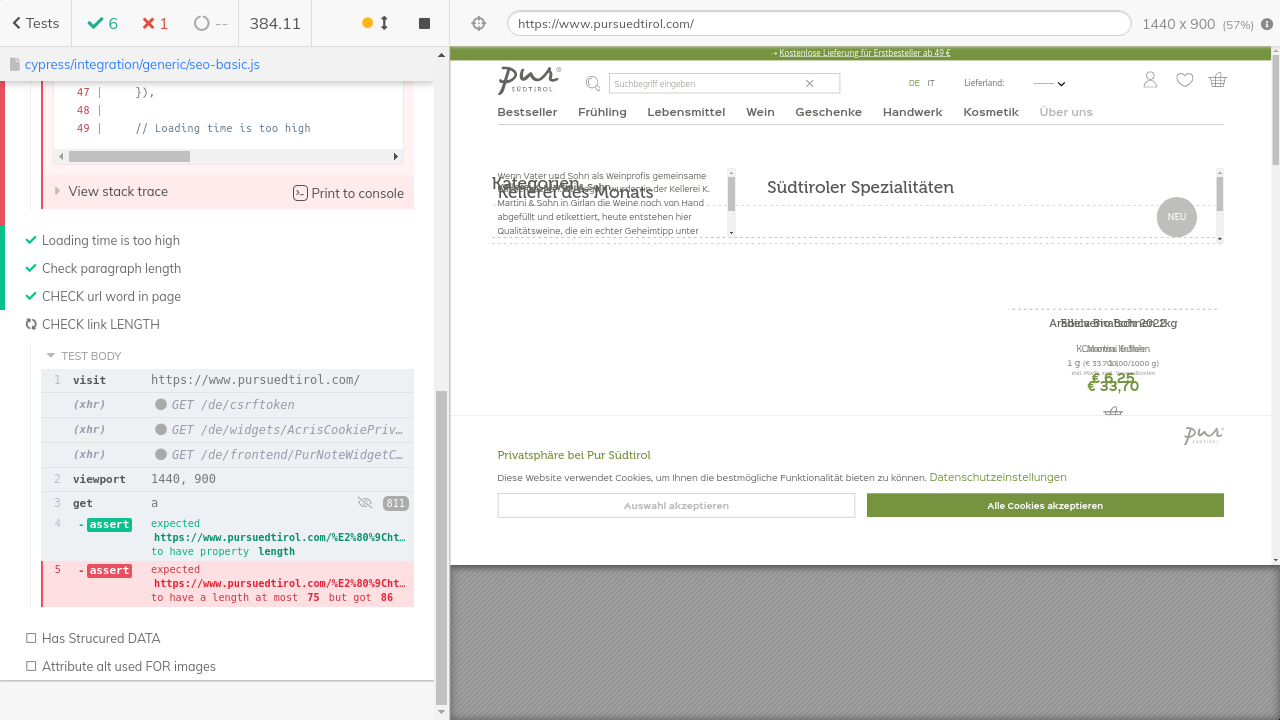This screenshot has height=720, width=1280.
Task: Clear the search field with X icon
Action: pyautogui.click(x=810, y=83)
